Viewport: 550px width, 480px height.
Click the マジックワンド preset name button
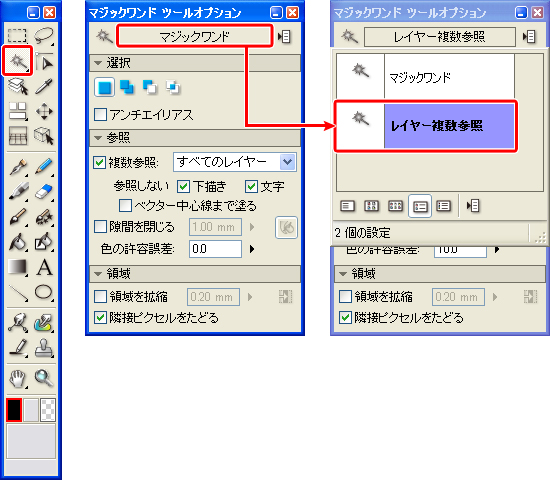(x=195, y=36)
